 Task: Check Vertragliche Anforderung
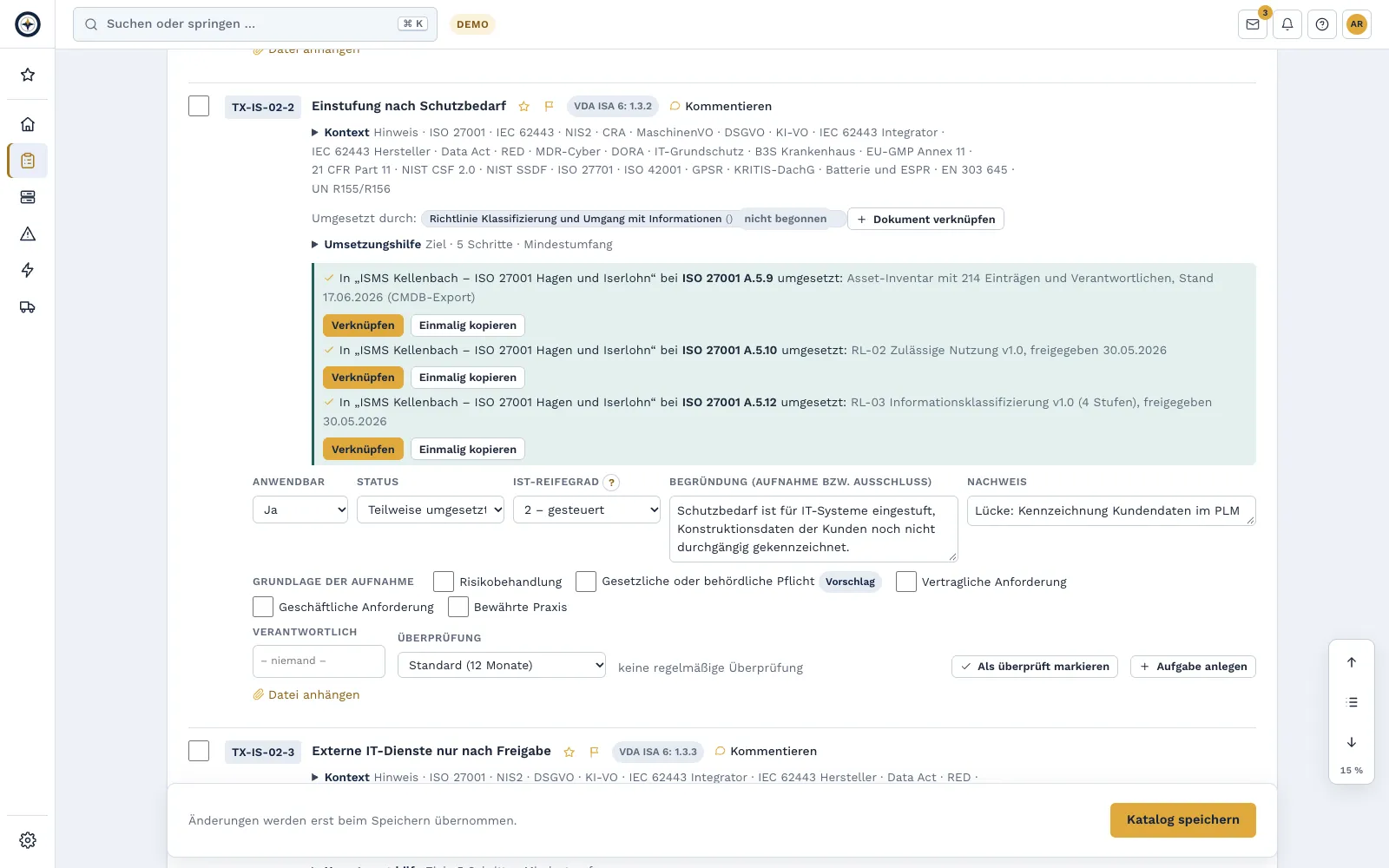906,582
